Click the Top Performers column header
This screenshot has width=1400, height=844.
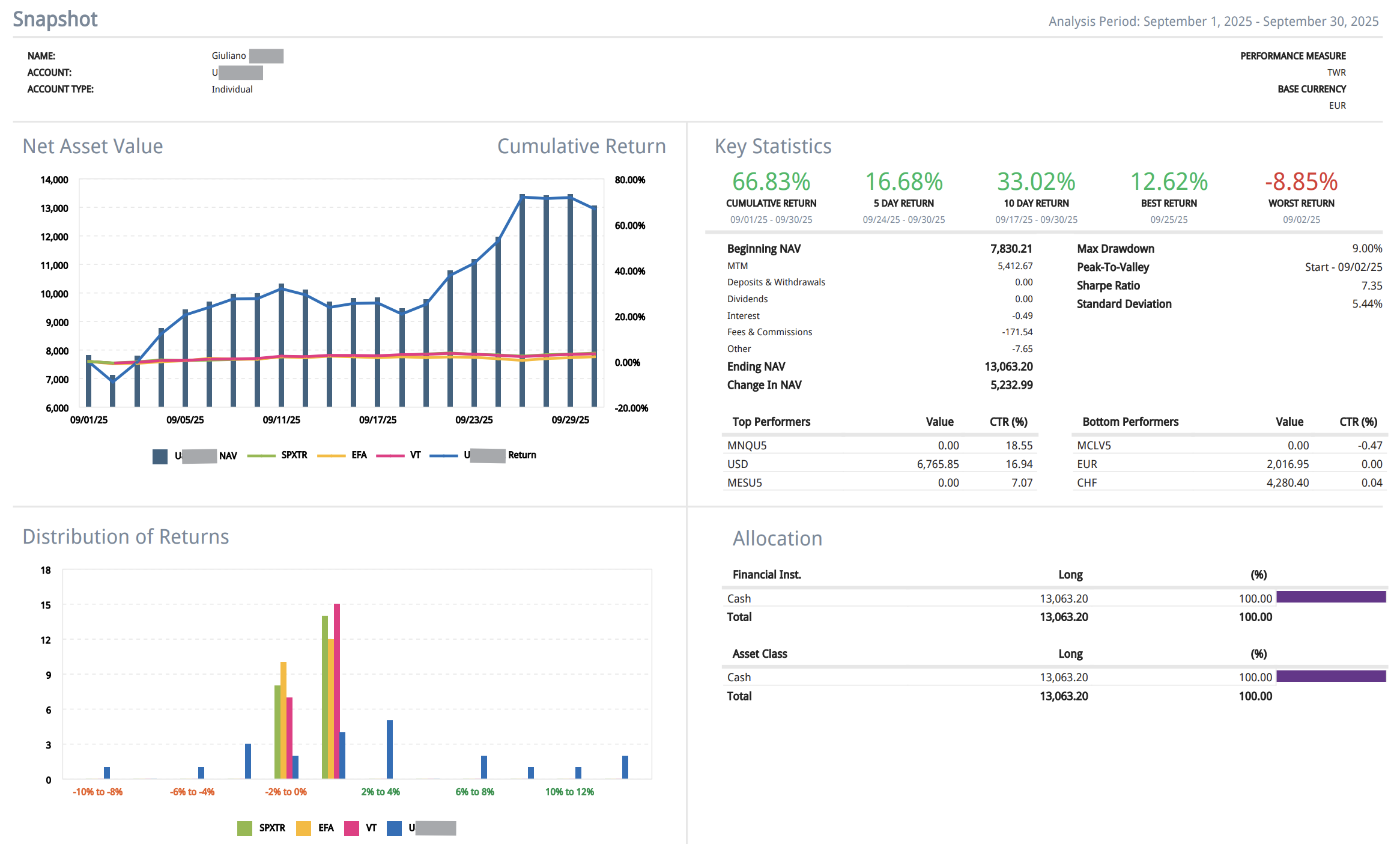pyautogui.click(x=771, y=422)
